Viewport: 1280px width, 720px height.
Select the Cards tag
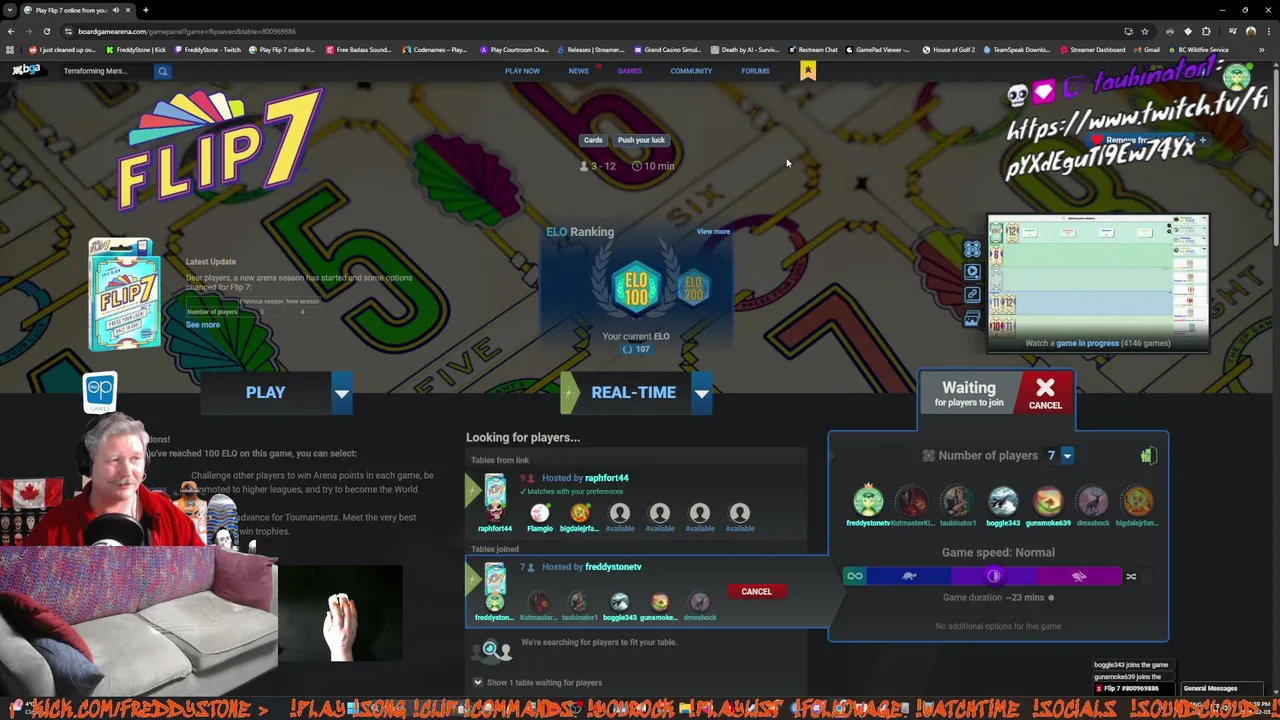[593, 140]
